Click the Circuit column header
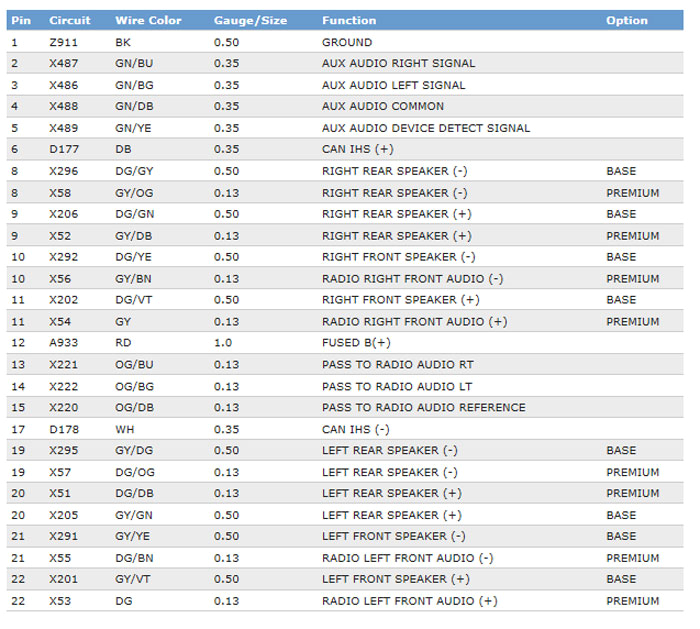Image resolution: width=700 pixels, height=629 pixels. coord(69,20)
